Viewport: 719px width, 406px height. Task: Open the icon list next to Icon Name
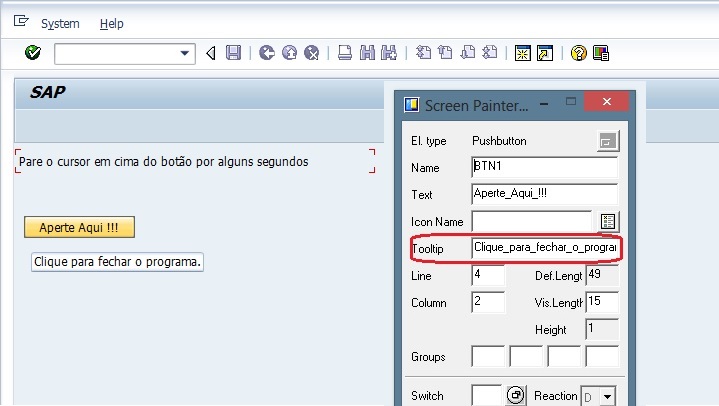tap(608, 221)
